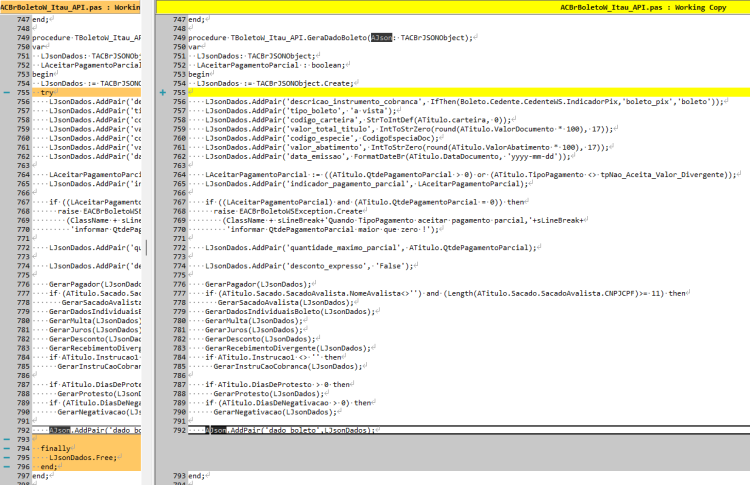Select the left pane title ACBrBoletoW_Itau_API.pas

tap(70, 7)
